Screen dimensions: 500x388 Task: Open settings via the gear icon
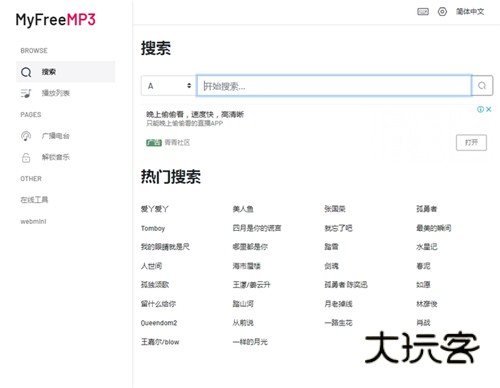click(442, 12)
